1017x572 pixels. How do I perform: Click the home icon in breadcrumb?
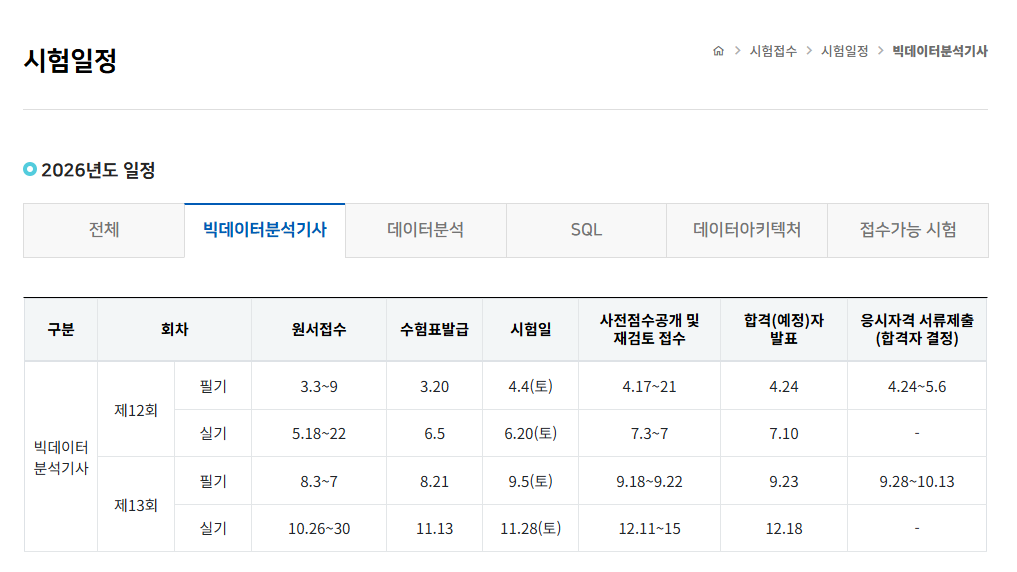(x=718, y=51)
